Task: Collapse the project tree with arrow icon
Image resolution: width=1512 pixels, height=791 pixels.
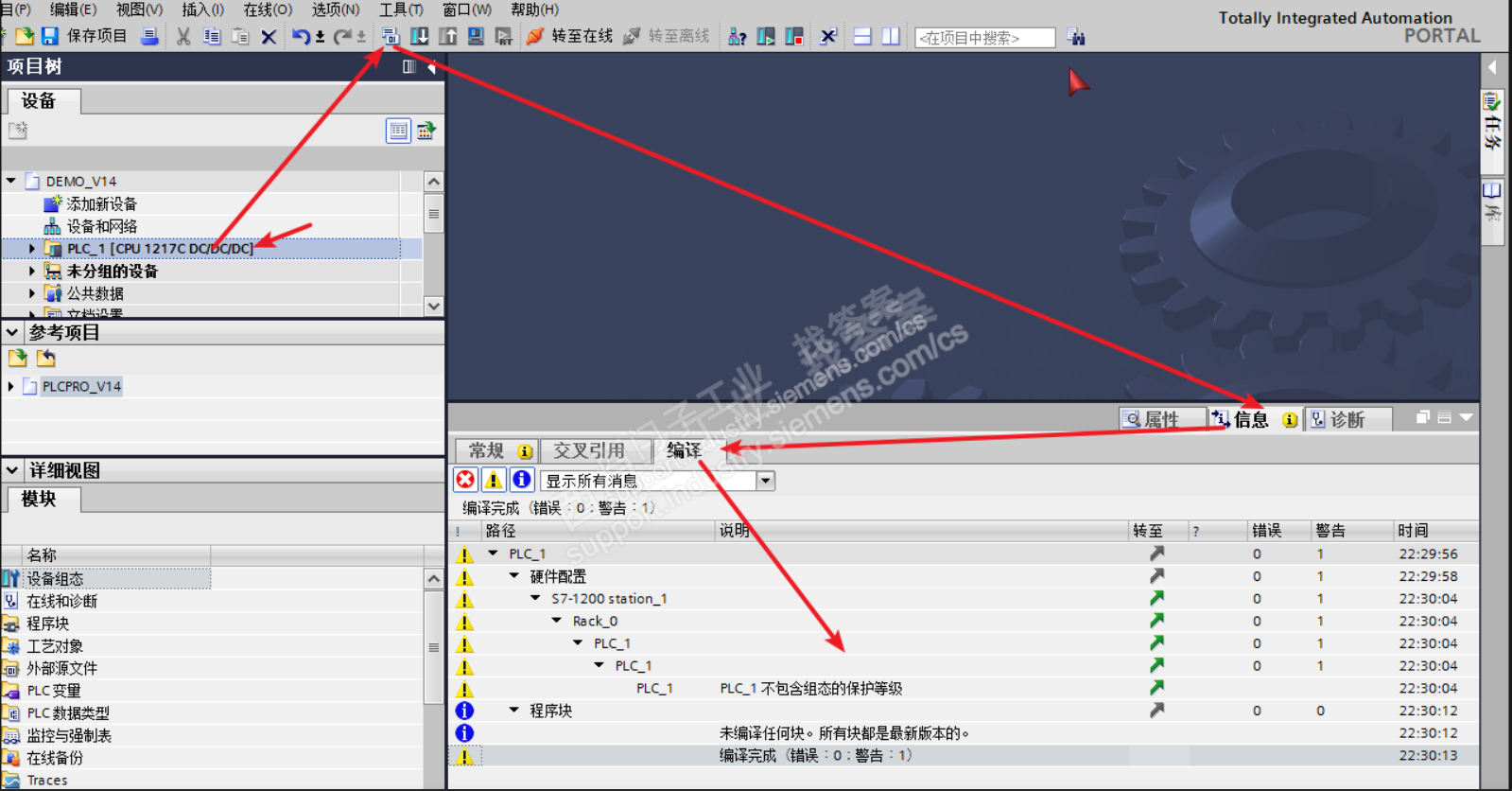Action: pyautogui.click(x=432, y=66)
